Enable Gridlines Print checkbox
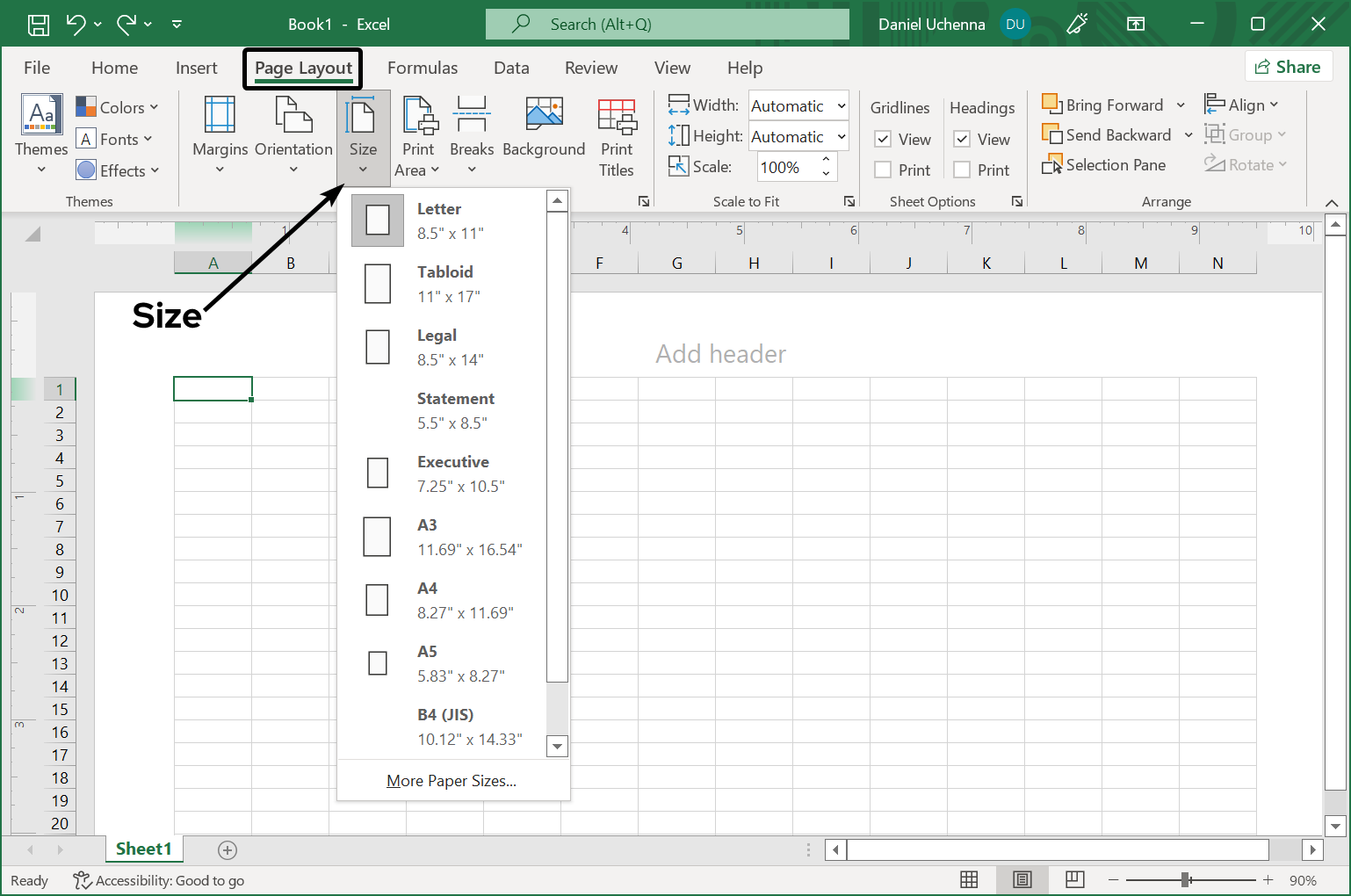The image size is (1351, 896). coord(884,170)
